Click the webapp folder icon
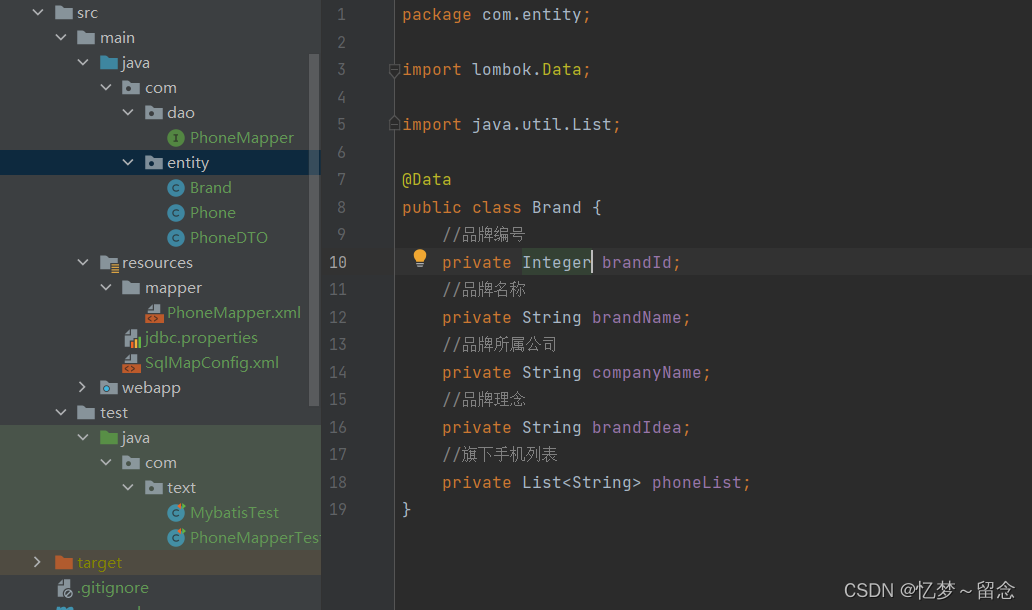 109,388
